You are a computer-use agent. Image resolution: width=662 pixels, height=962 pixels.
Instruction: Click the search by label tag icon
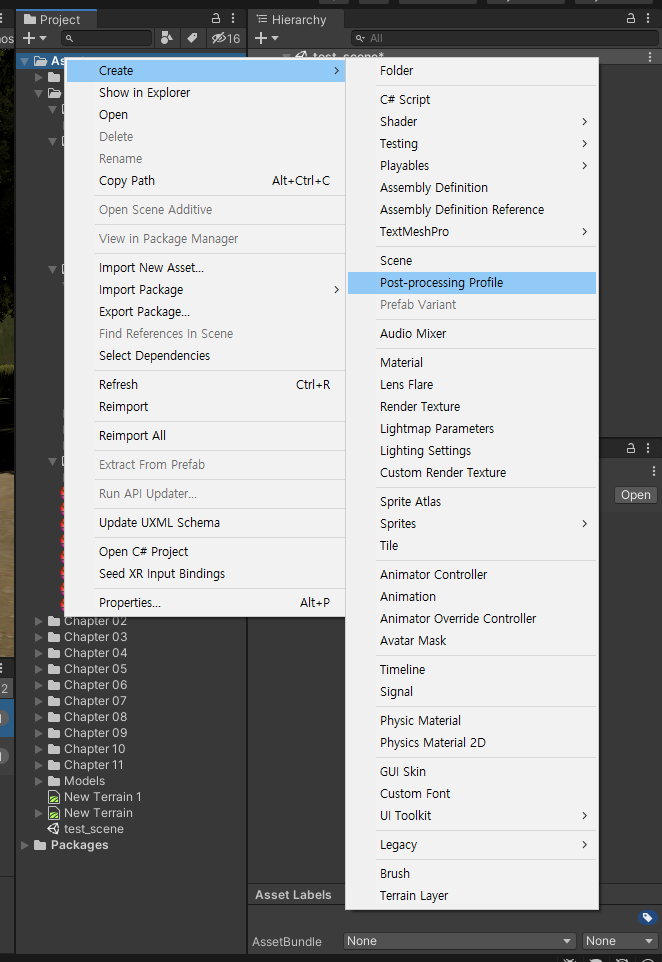[192, 38]
